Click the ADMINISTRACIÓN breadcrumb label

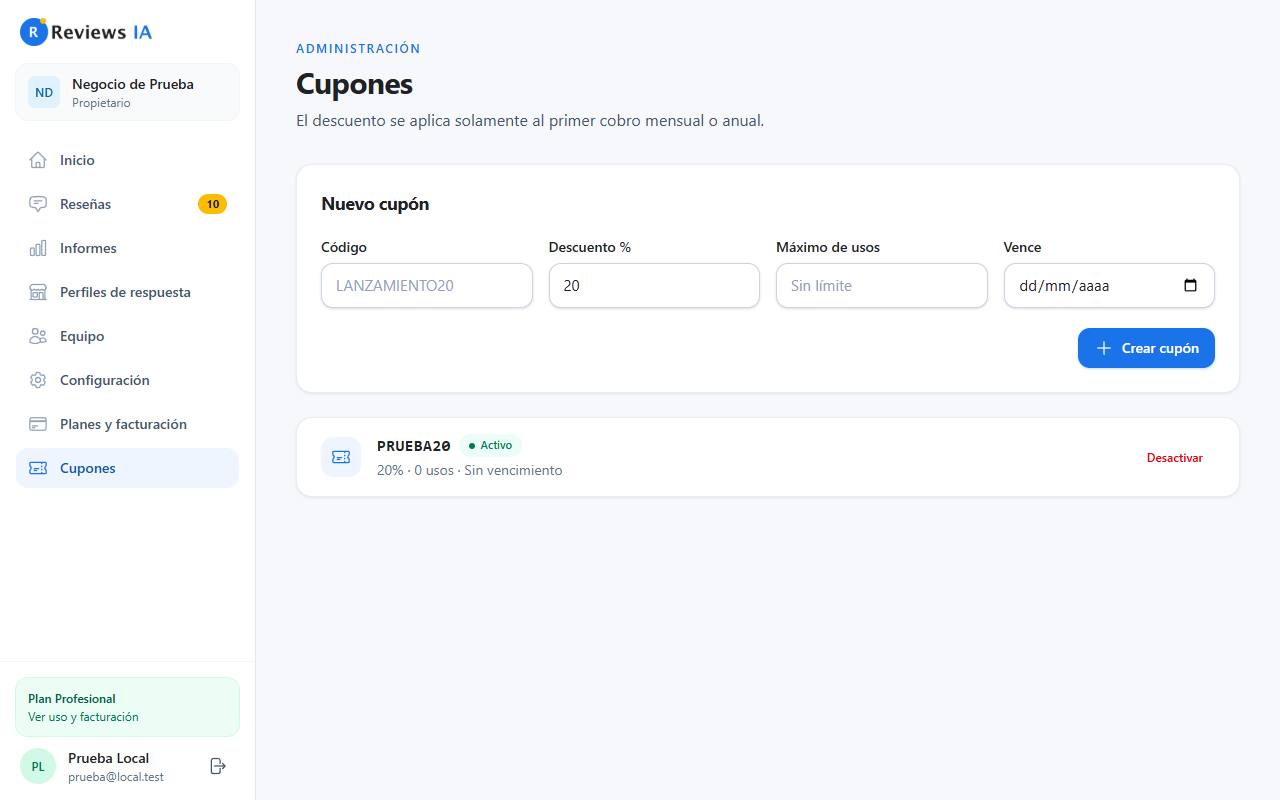pyautogui.click(x=358, y=48)
